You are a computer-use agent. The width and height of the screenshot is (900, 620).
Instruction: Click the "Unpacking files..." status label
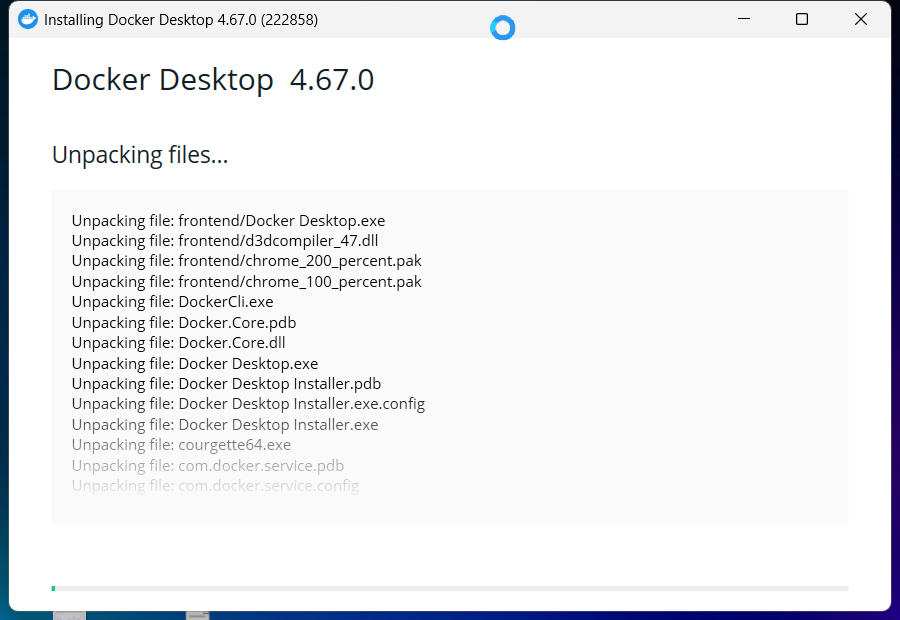(140, 155)
